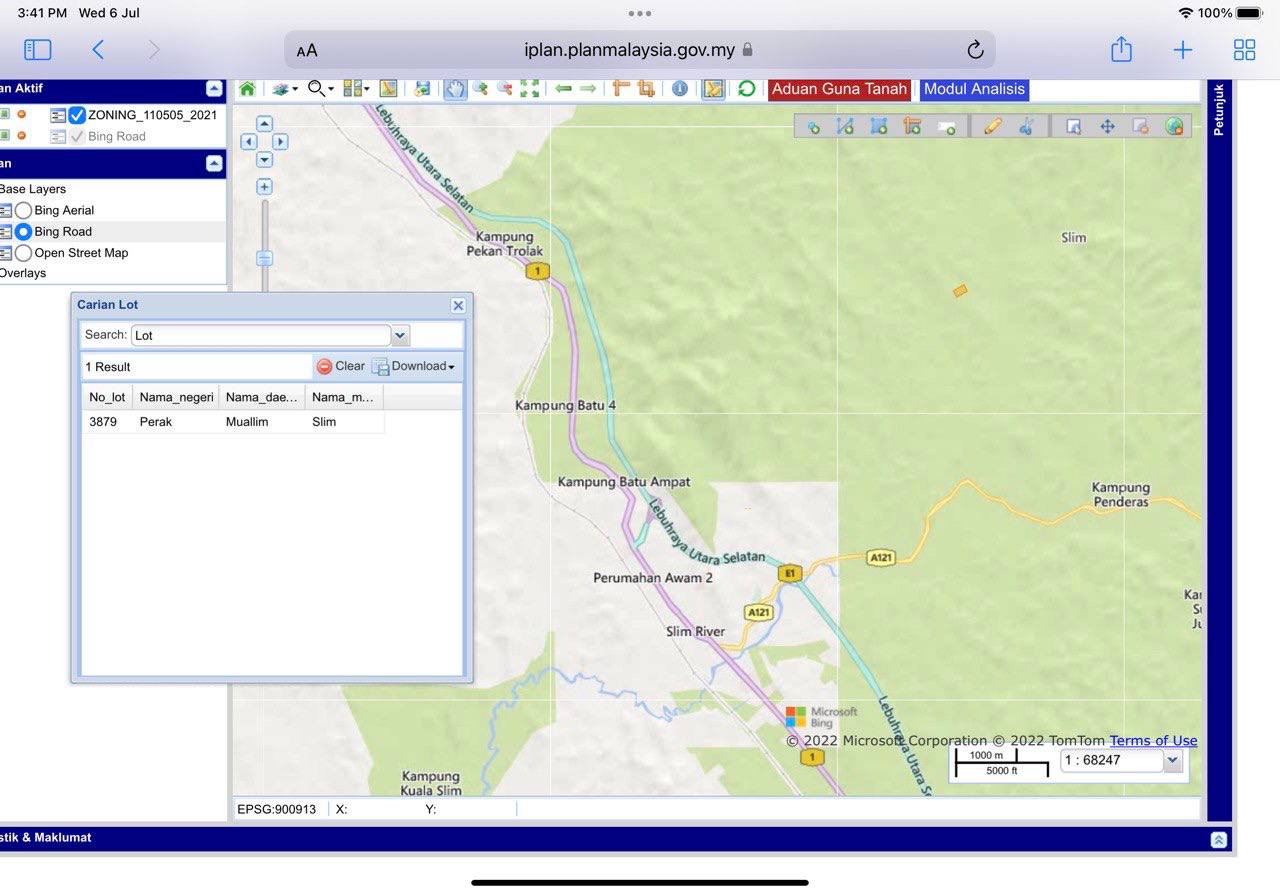Screen dimensions: 1280x894
Task: Expand the Download options menu
Action: tap(414, 366)
